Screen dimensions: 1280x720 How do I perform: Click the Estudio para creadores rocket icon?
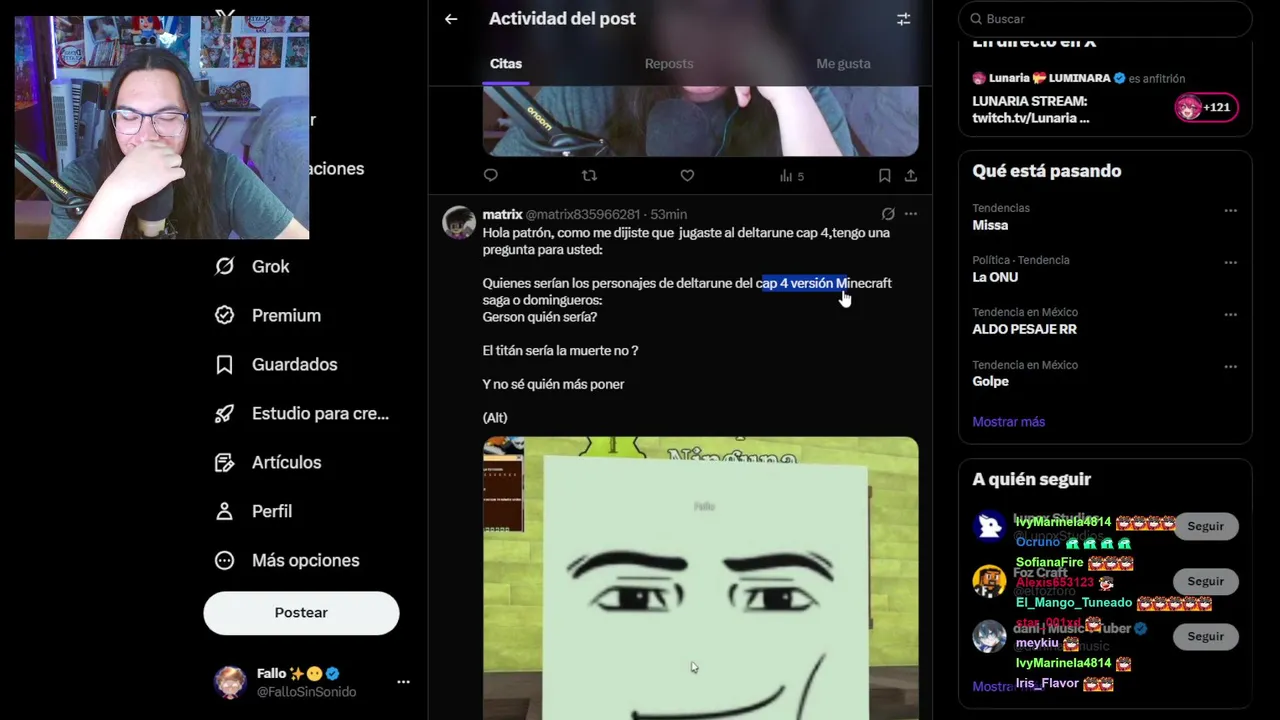point(225,413)
